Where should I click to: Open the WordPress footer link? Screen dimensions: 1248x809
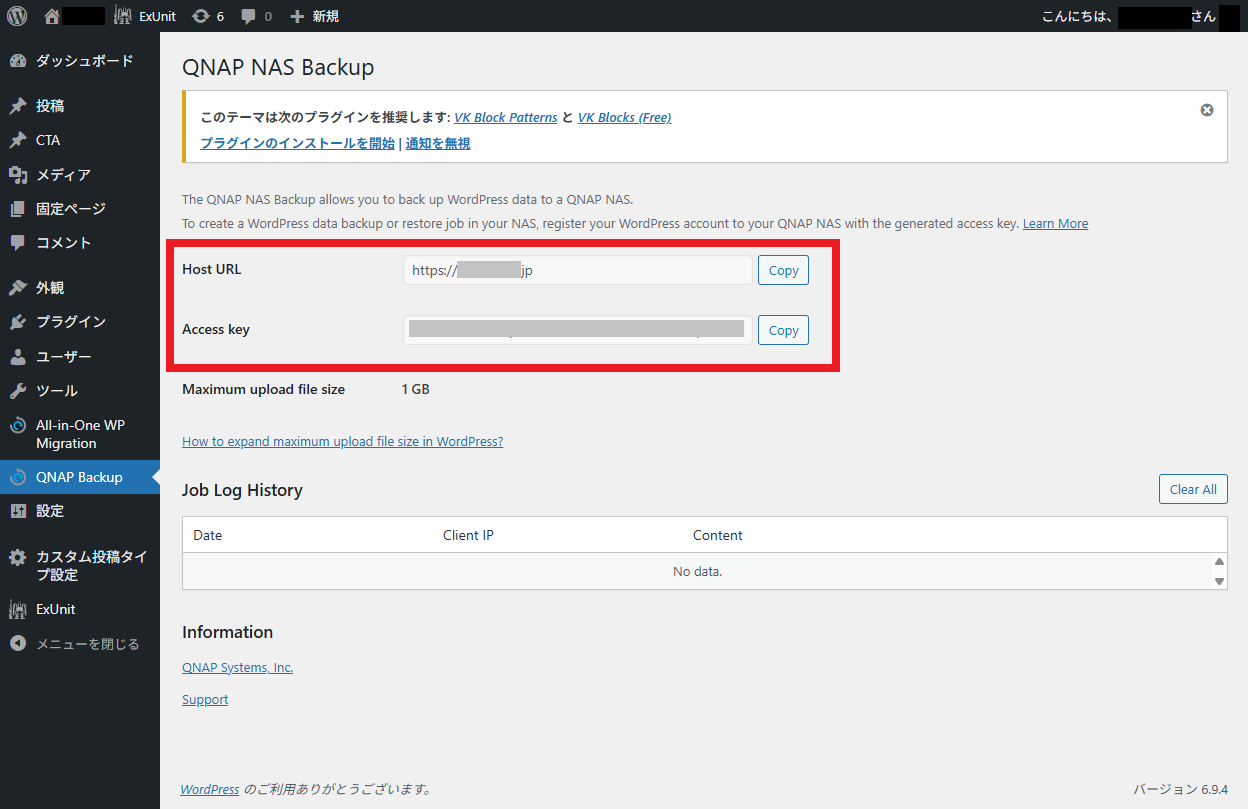[209, 789]
